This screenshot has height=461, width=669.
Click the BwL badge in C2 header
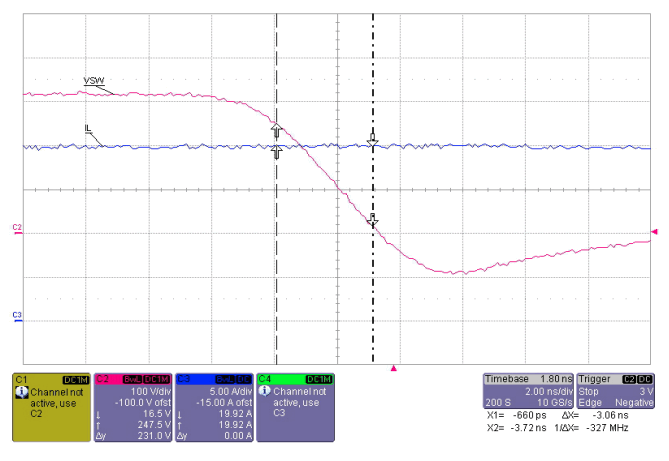coord(133,379)
